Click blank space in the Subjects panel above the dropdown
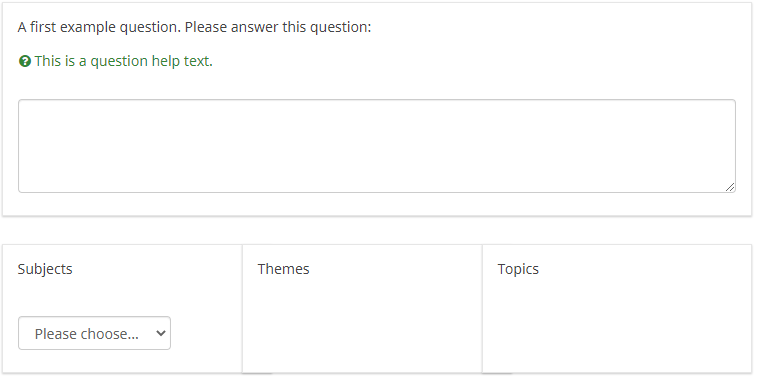758x382 pixels. click(x=122, y=297)
